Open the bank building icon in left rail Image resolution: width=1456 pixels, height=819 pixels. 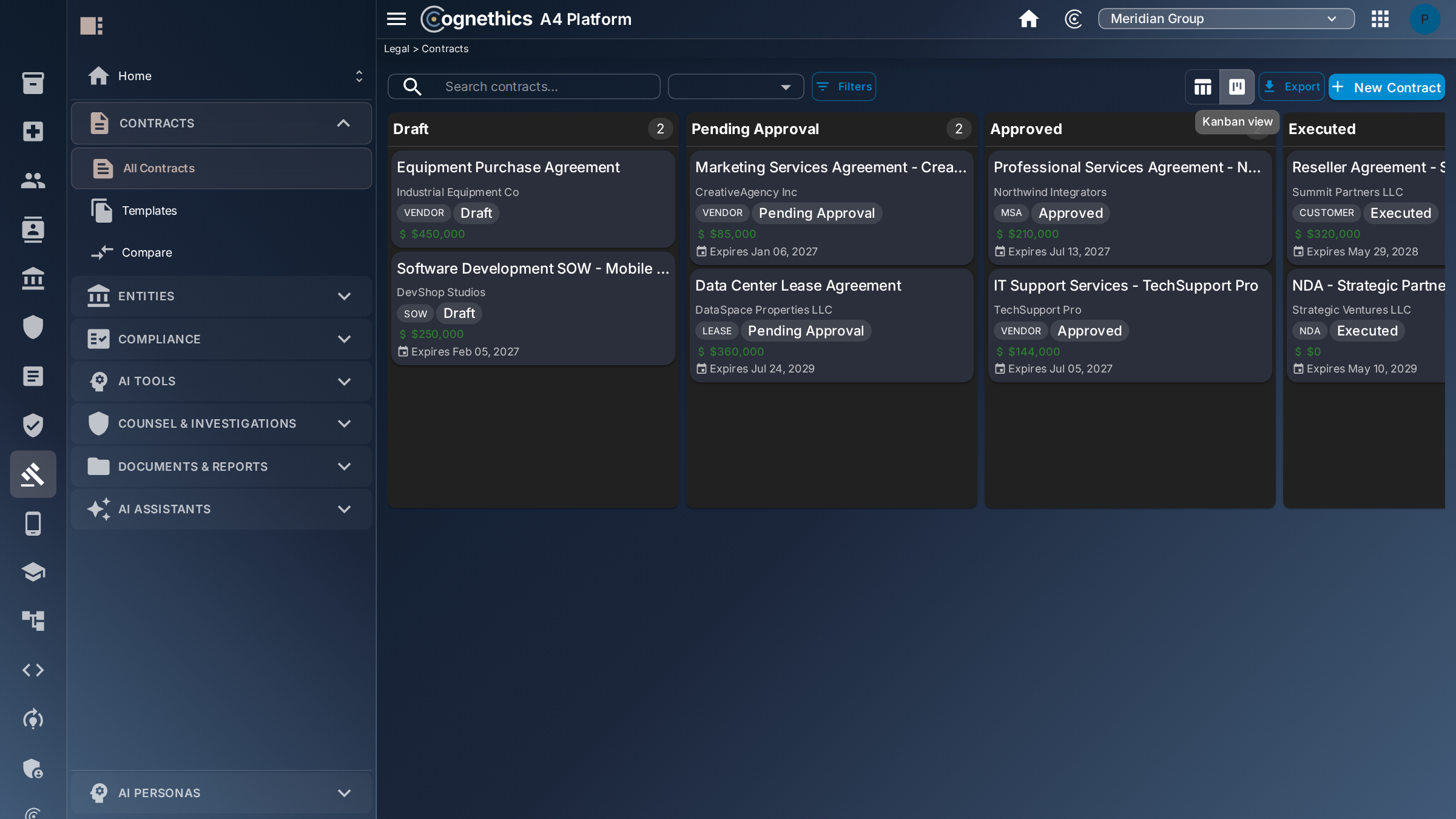tap(33, 278)
